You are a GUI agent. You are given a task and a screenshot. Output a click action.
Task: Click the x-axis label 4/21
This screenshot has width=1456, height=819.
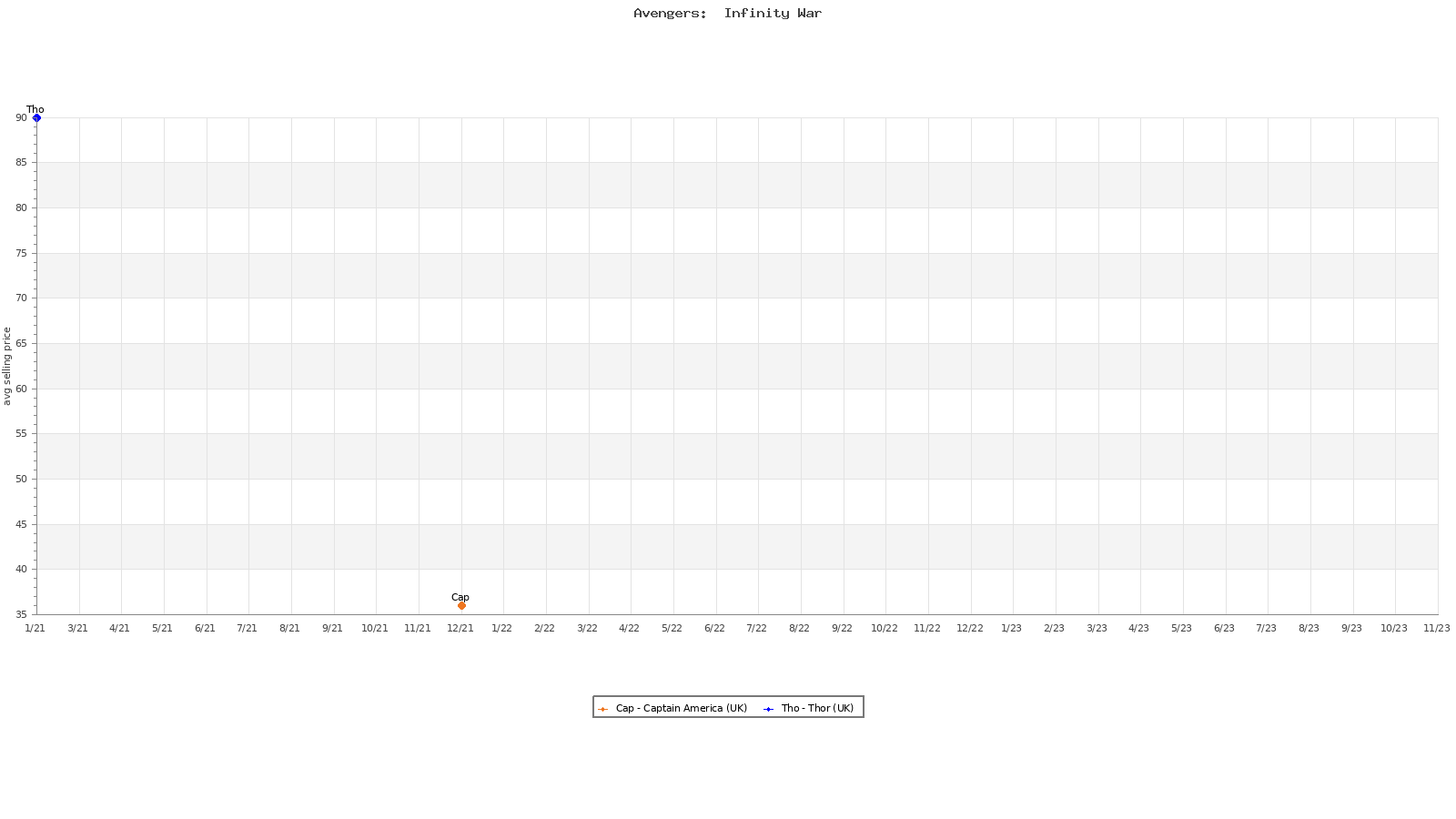[120, 628]
